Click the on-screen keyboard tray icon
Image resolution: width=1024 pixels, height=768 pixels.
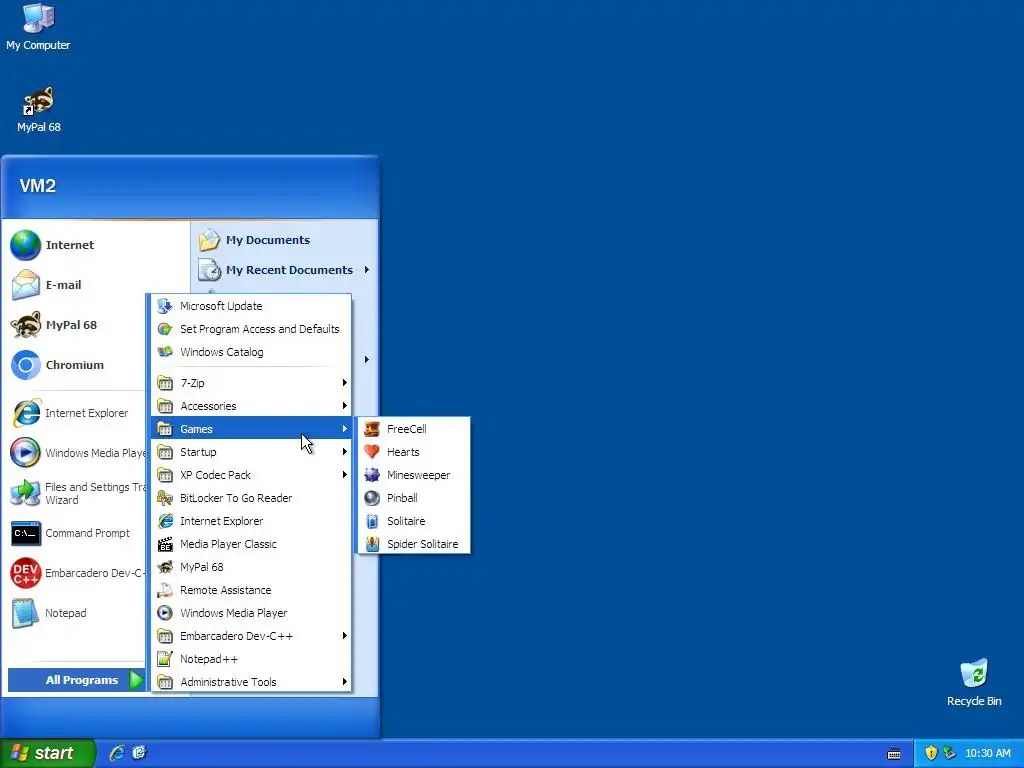coord(894,754)
